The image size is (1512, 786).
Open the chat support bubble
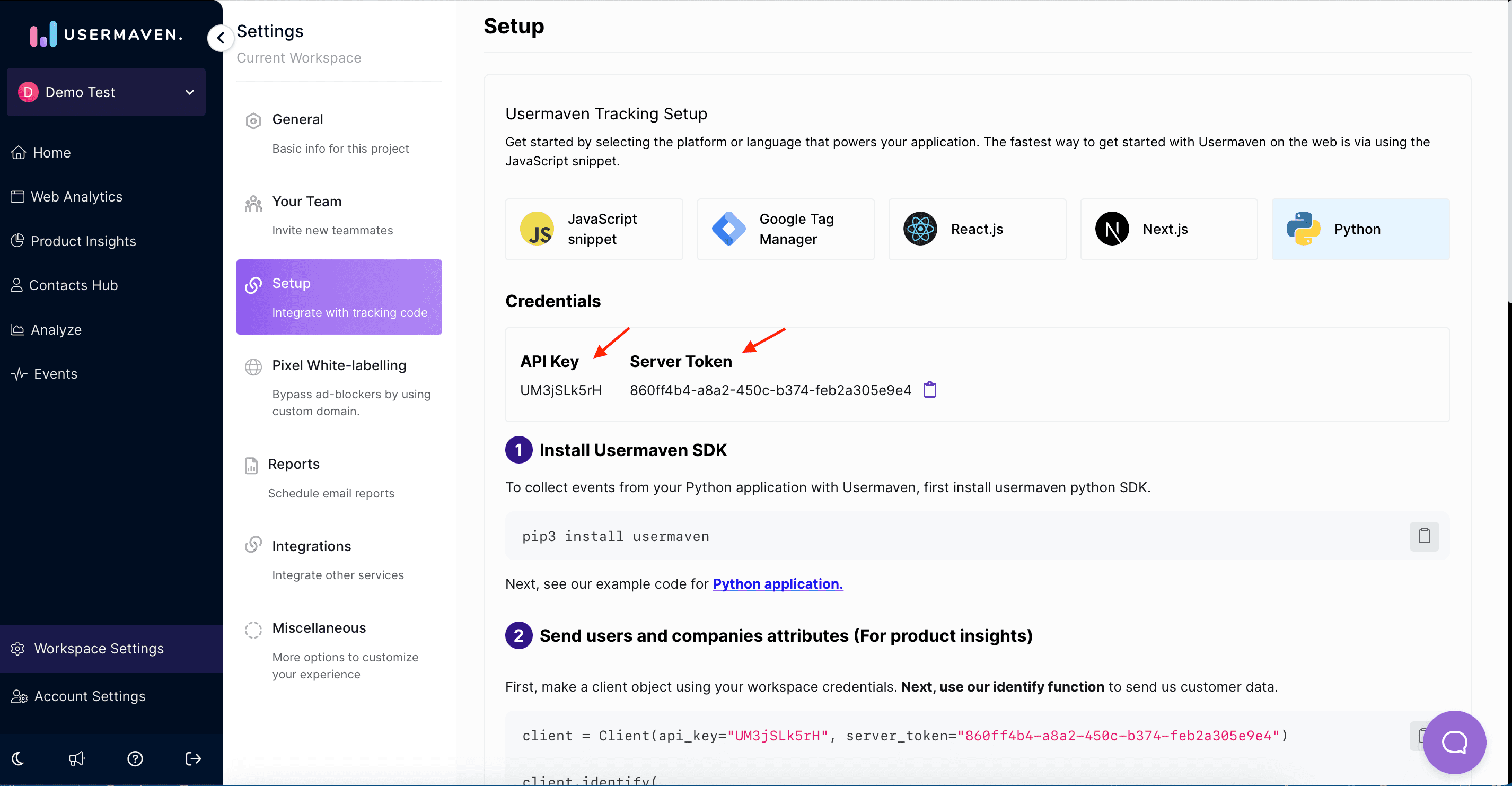1454,742
